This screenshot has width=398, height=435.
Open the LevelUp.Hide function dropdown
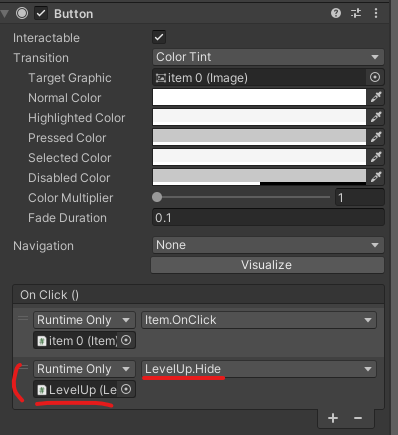coord(259,369)
